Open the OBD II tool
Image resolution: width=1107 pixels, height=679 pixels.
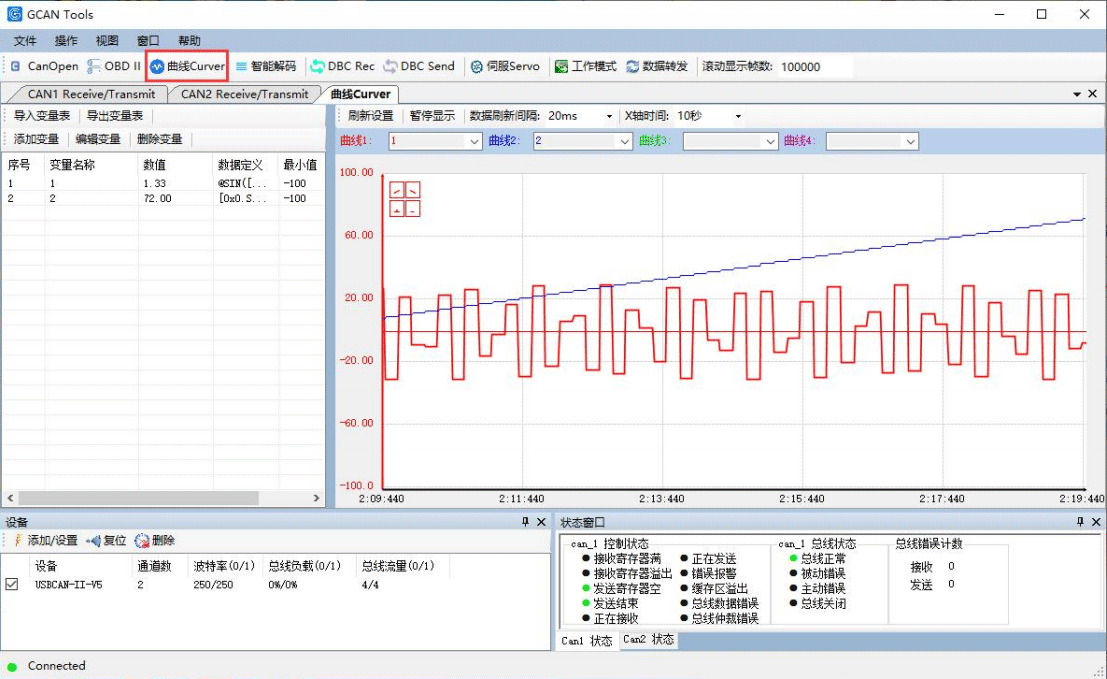point(114,66)
